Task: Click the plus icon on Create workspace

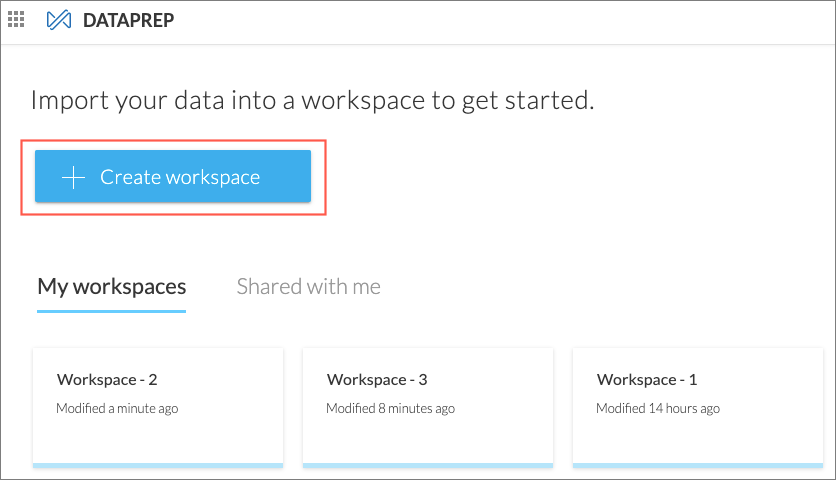Action: pyautogui.click(x=73, y=178)
